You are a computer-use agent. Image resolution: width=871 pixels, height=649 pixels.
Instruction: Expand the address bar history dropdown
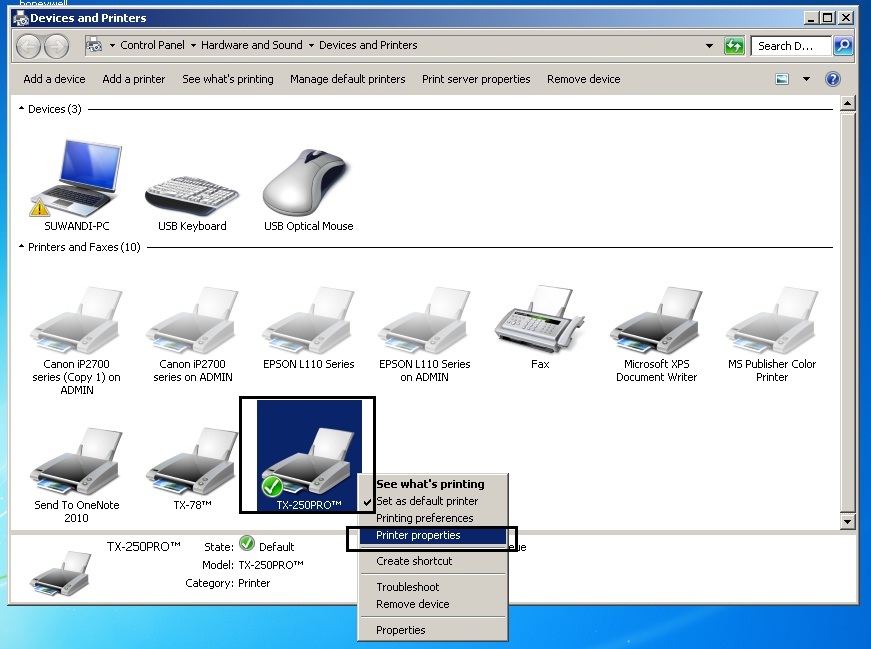tap(709, 46)
